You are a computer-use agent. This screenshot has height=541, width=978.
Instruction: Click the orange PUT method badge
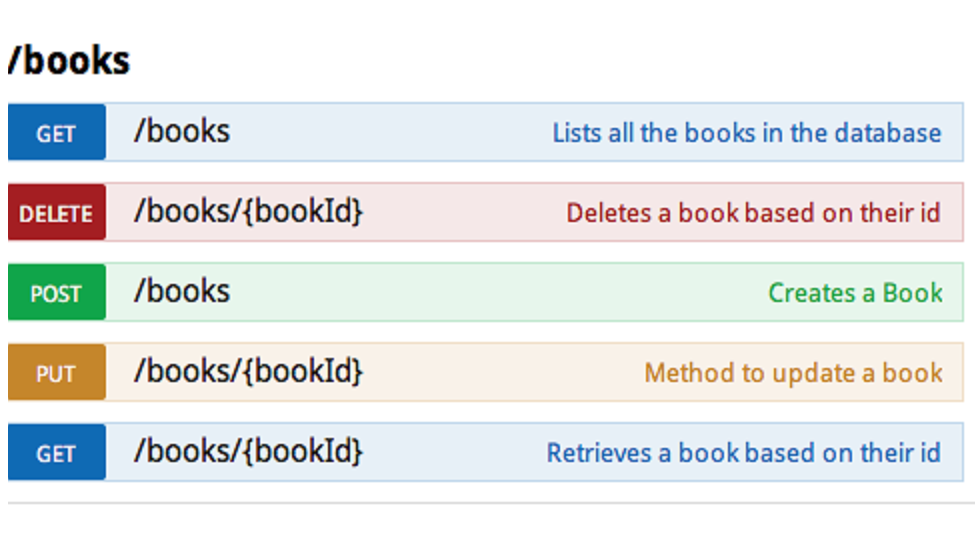click(x=56, y=372)
